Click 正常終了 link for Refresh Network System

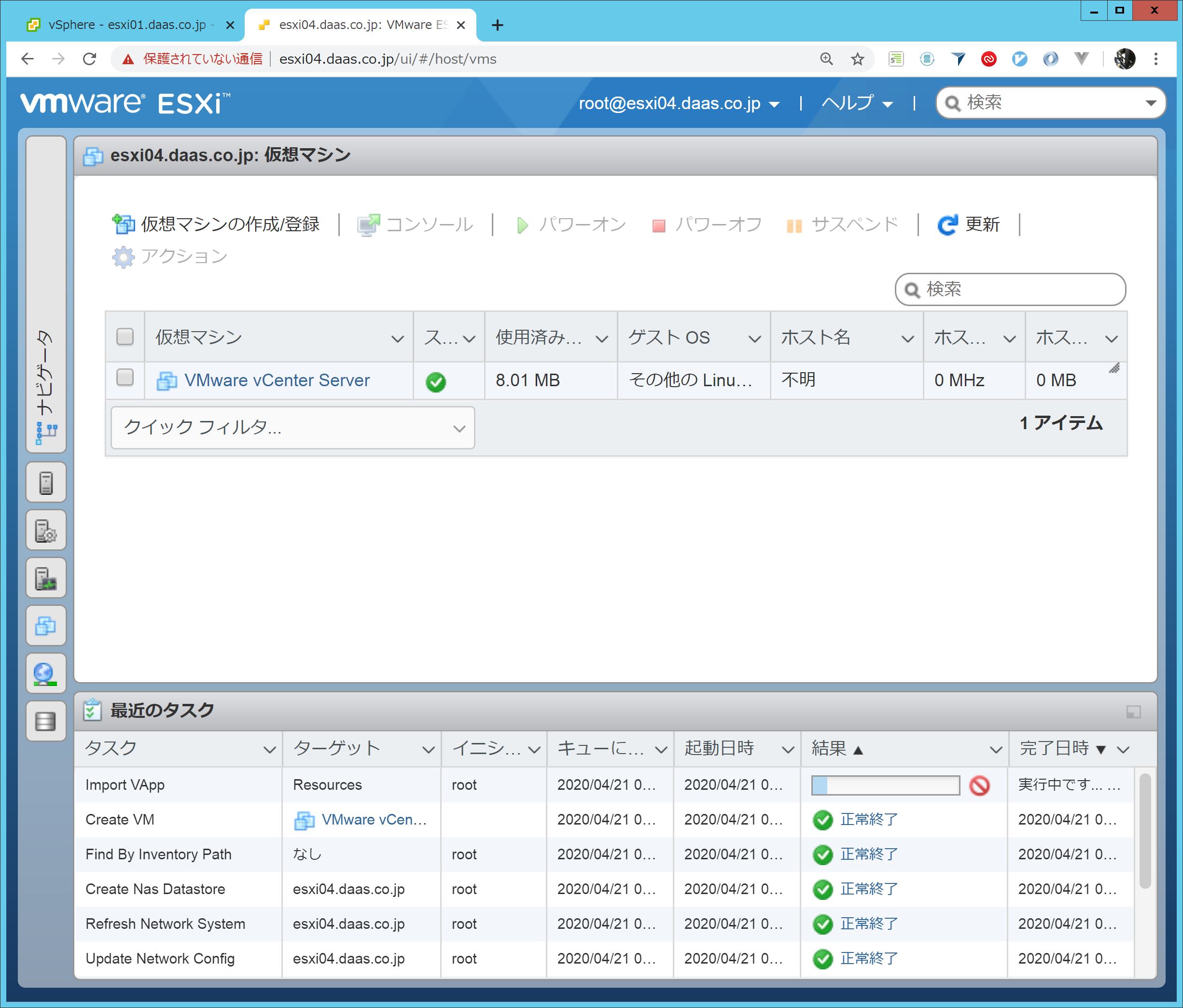869,924
